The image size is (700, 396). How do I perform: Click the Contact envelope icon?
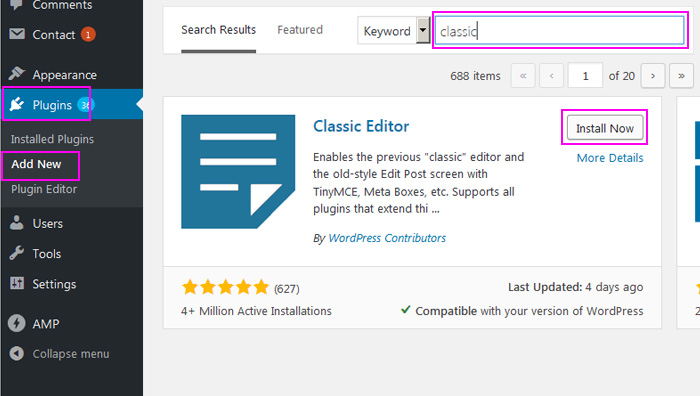(x=17, y=34)
